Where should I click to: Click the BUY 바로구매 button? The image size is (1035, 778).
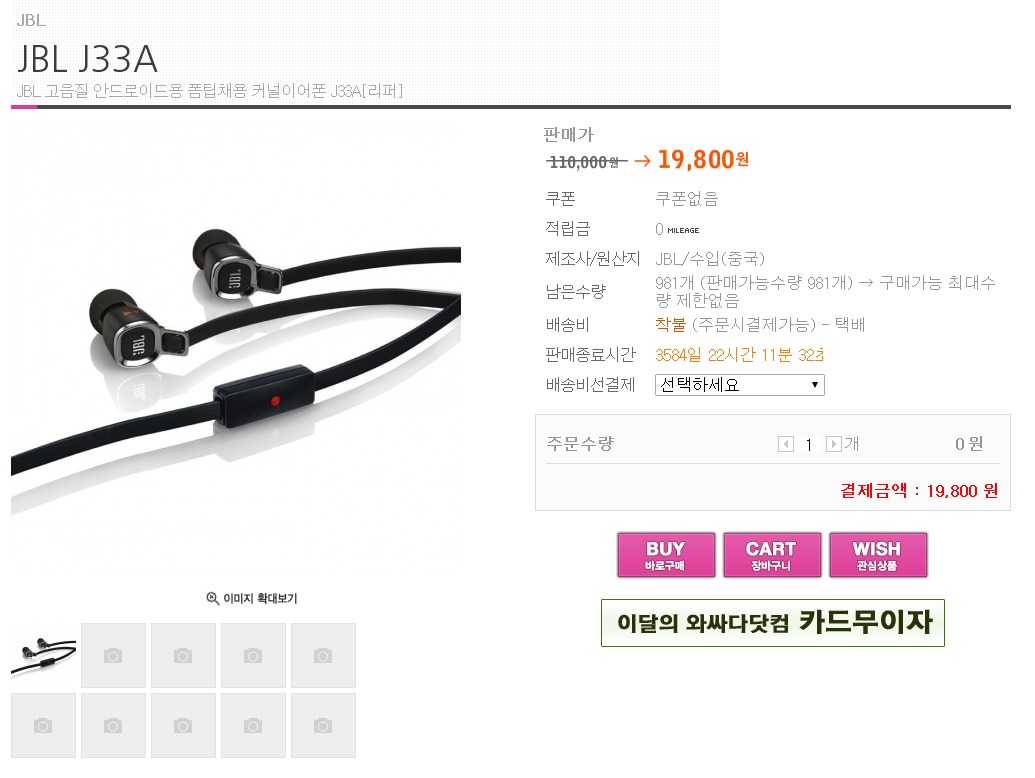(666, 555)
